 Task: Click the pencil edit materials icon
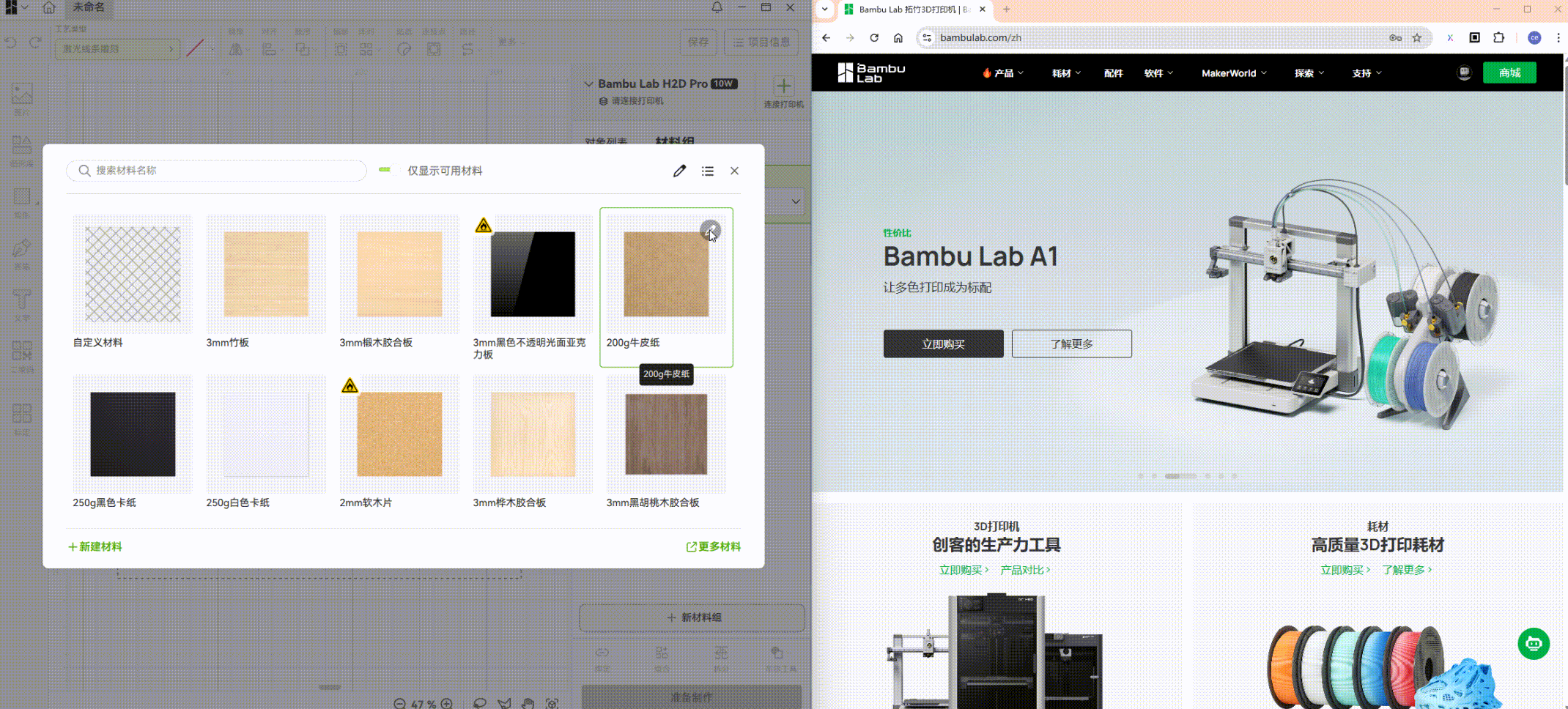tap(679, 171)
